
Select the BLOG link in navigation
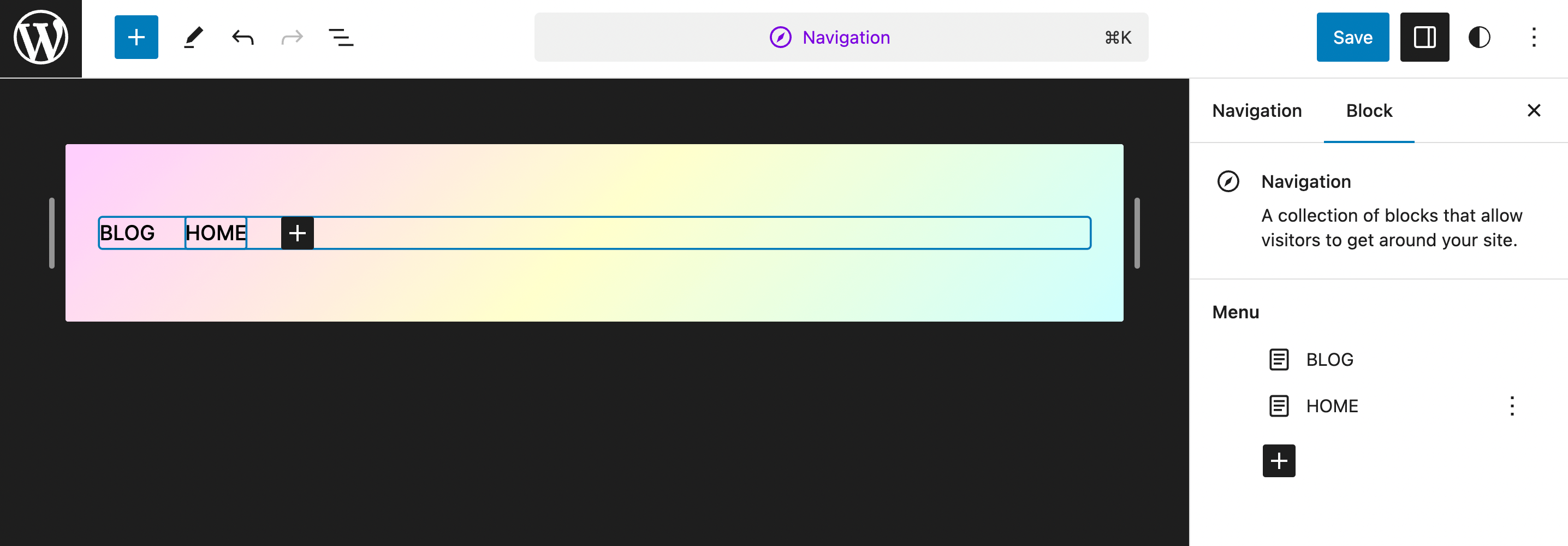[128, 233]
